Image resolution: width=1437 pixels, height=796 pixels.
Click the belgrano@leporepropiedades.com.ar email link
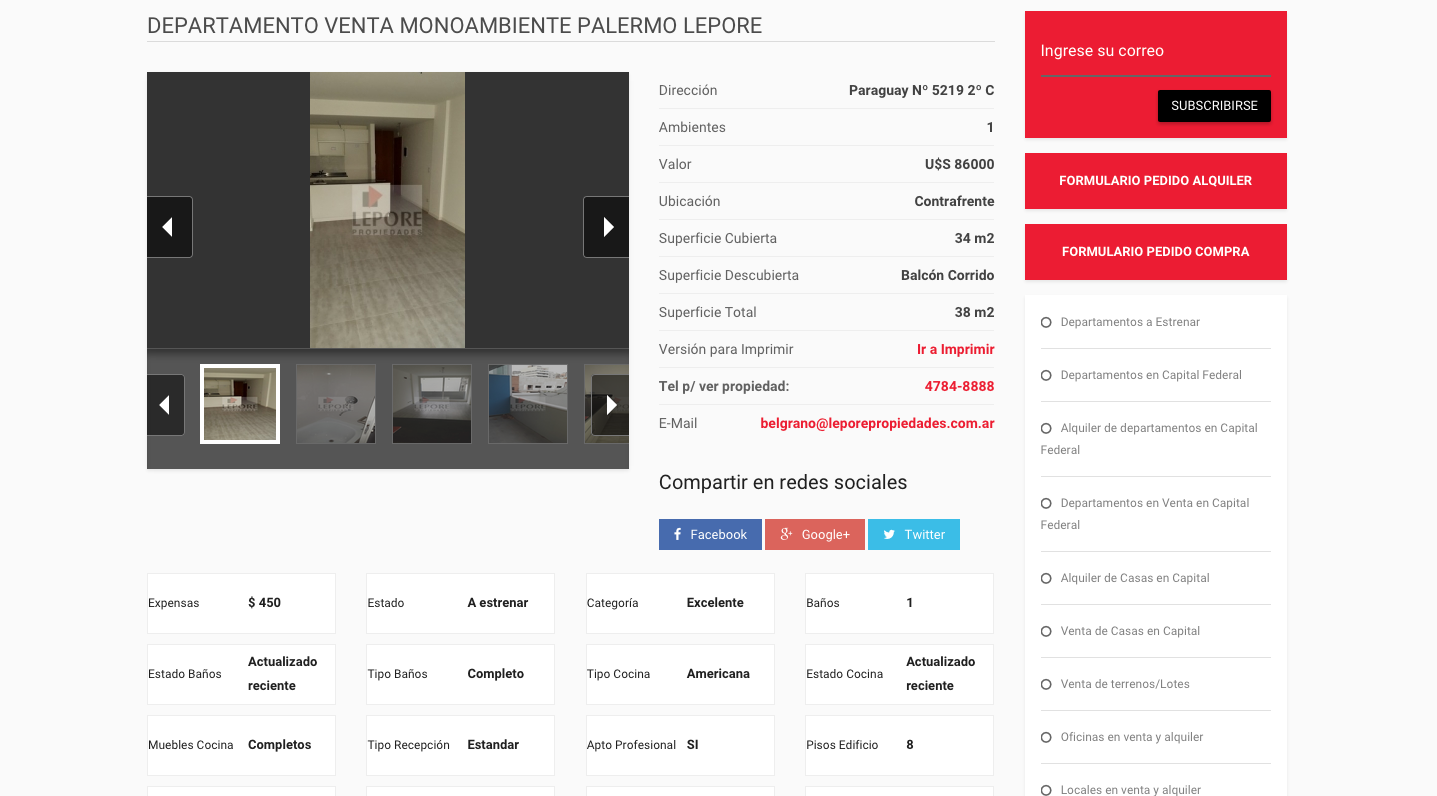[x=878, y=423]
